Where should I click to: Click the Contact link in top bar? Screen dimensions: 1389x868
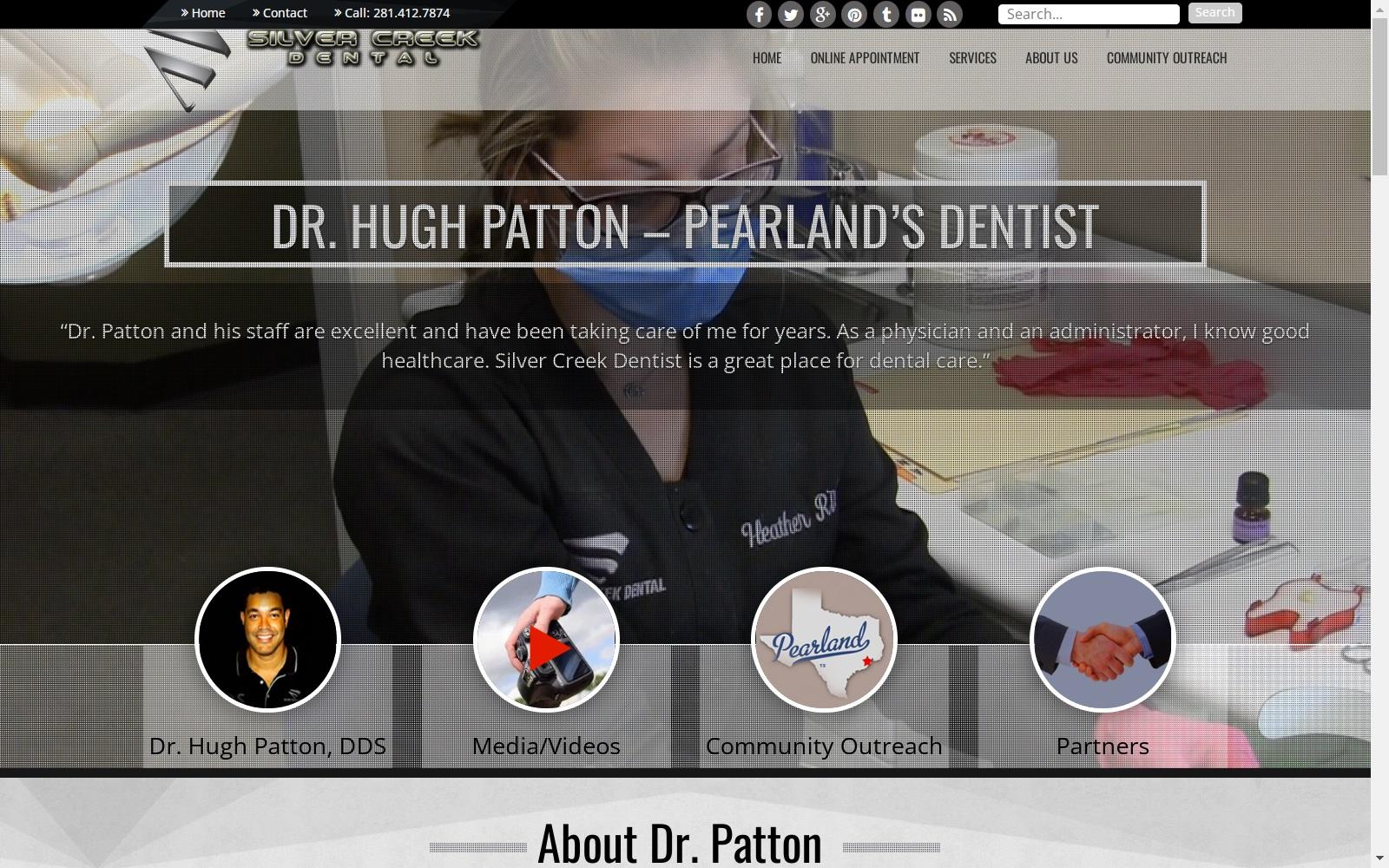tap(280, 13)
